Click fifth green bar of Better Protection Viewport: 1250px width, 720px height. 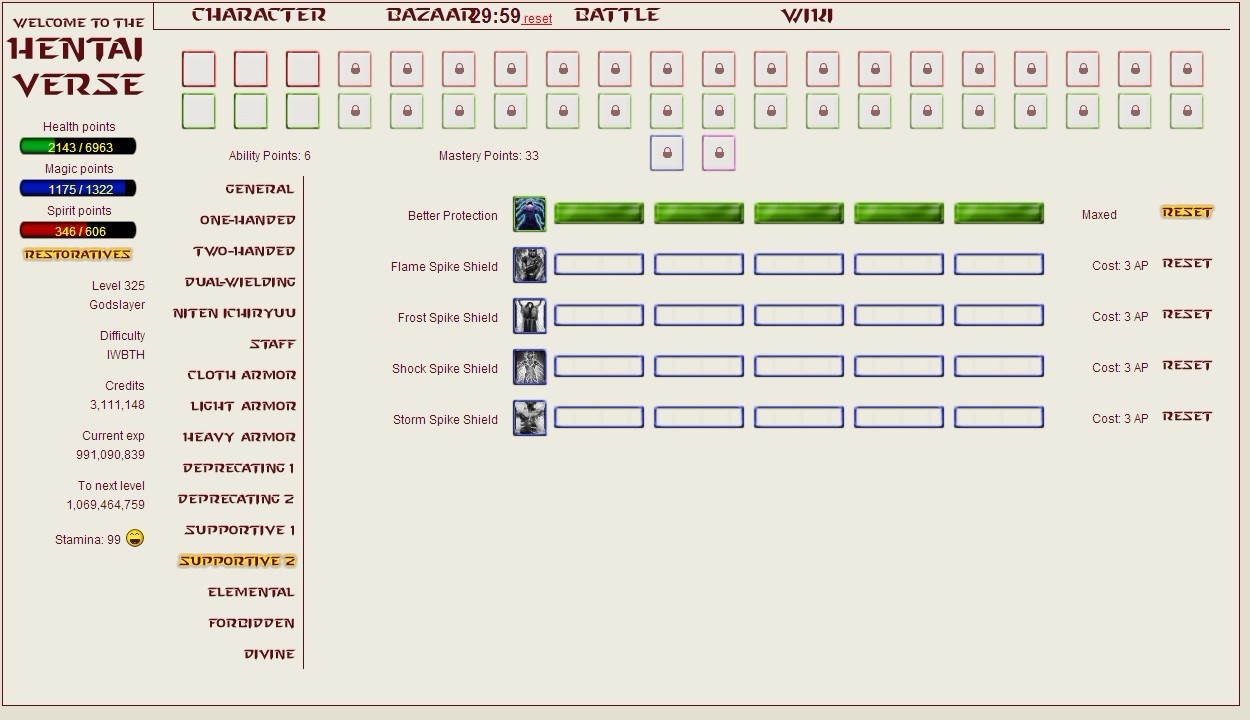pos(999,213)
